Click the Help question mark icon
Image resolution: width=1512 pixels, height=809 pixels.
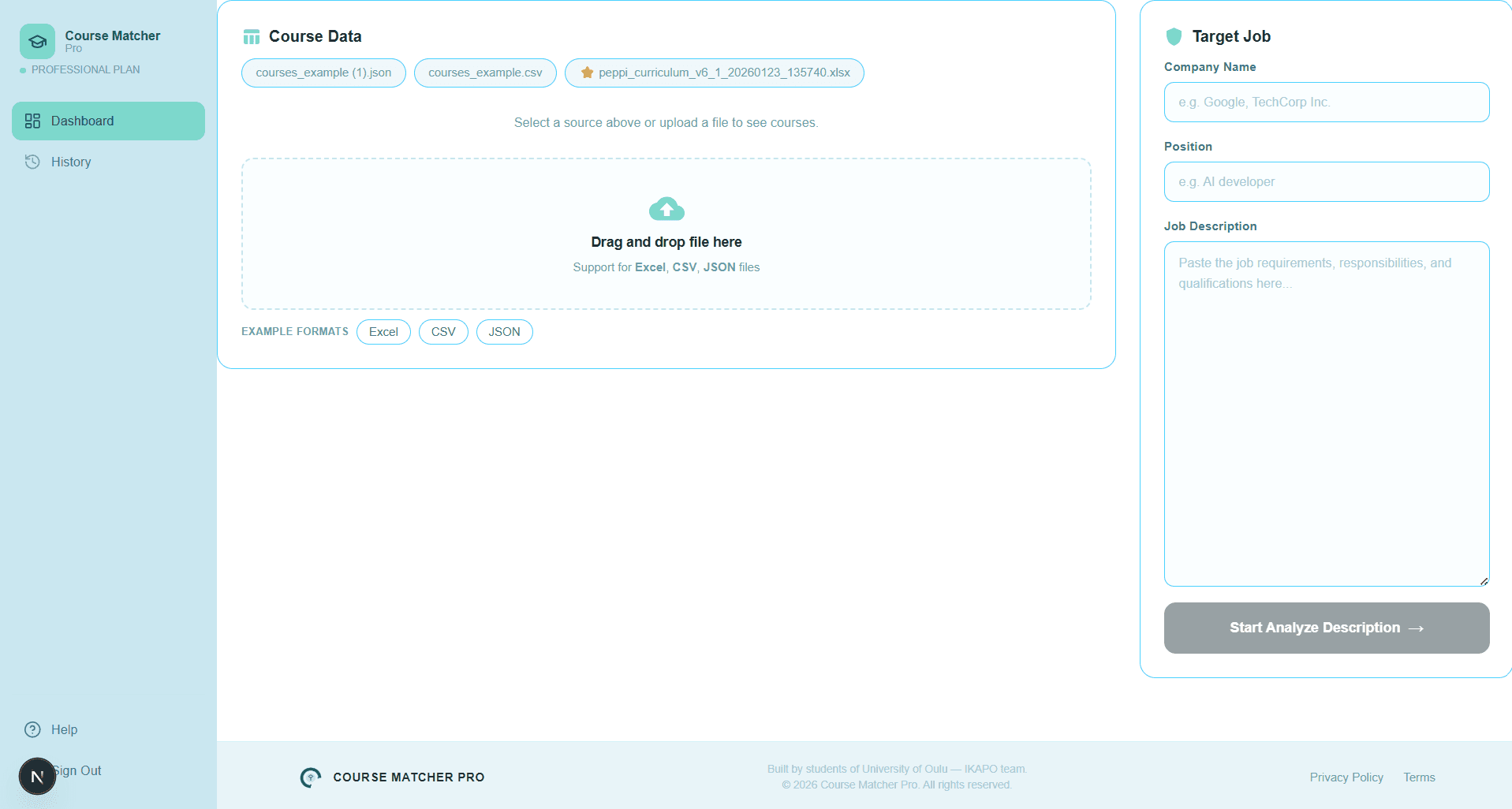coord(32,729)
